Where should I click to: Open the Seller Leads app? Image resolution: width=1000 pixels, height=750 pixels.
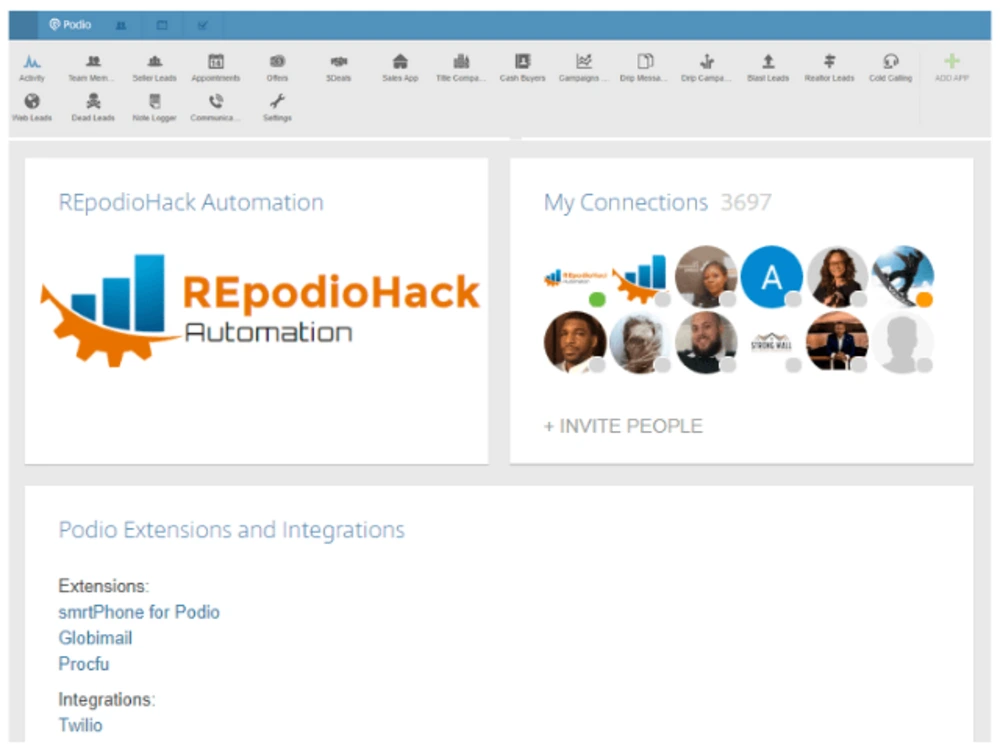(154, 68)
